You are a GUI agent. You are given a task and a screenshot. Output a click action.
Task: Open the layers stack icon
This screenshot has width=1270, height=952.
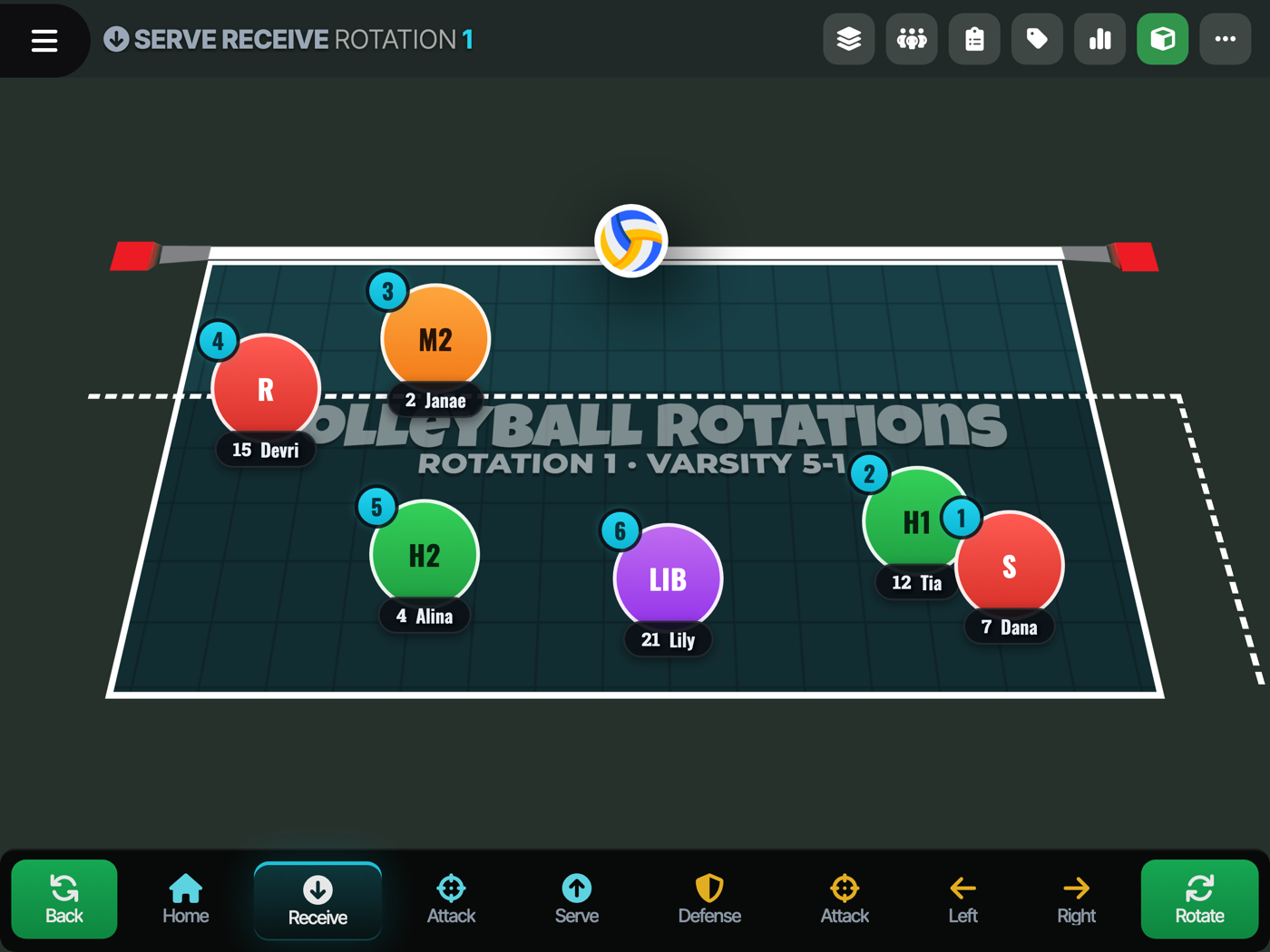[x=848, y=39]
